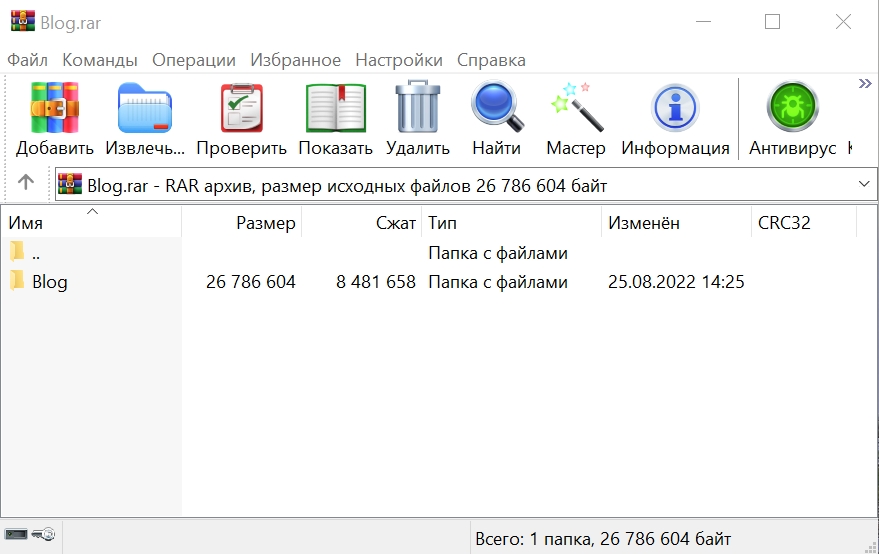Run the Антивирус scan icon
This screenshot has height=554, width=879.
(792, 108)
